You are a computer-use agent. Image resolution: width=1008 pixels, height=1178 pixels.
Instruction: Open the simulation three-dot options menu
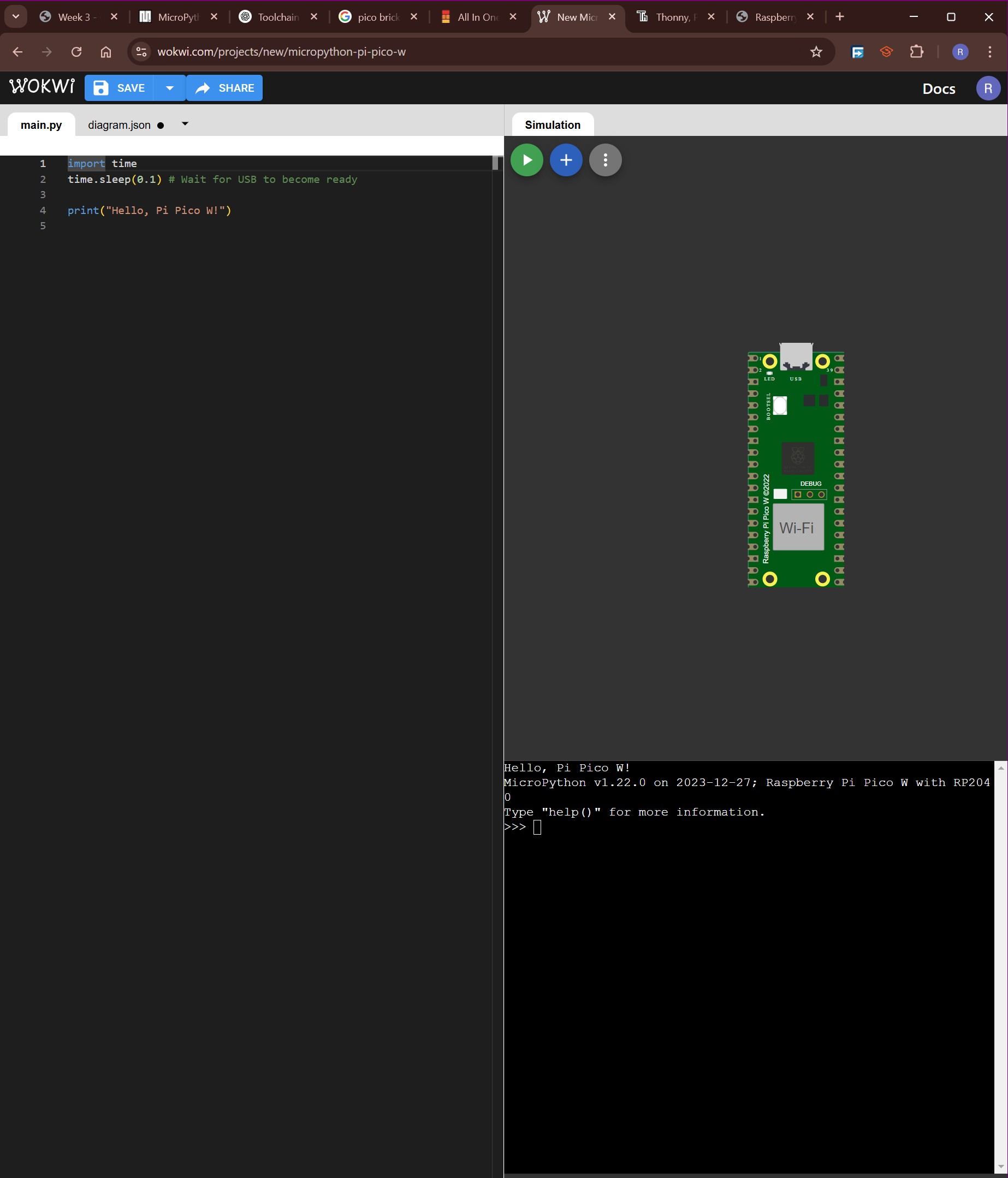pyautogui.click(x=605, y=160)
